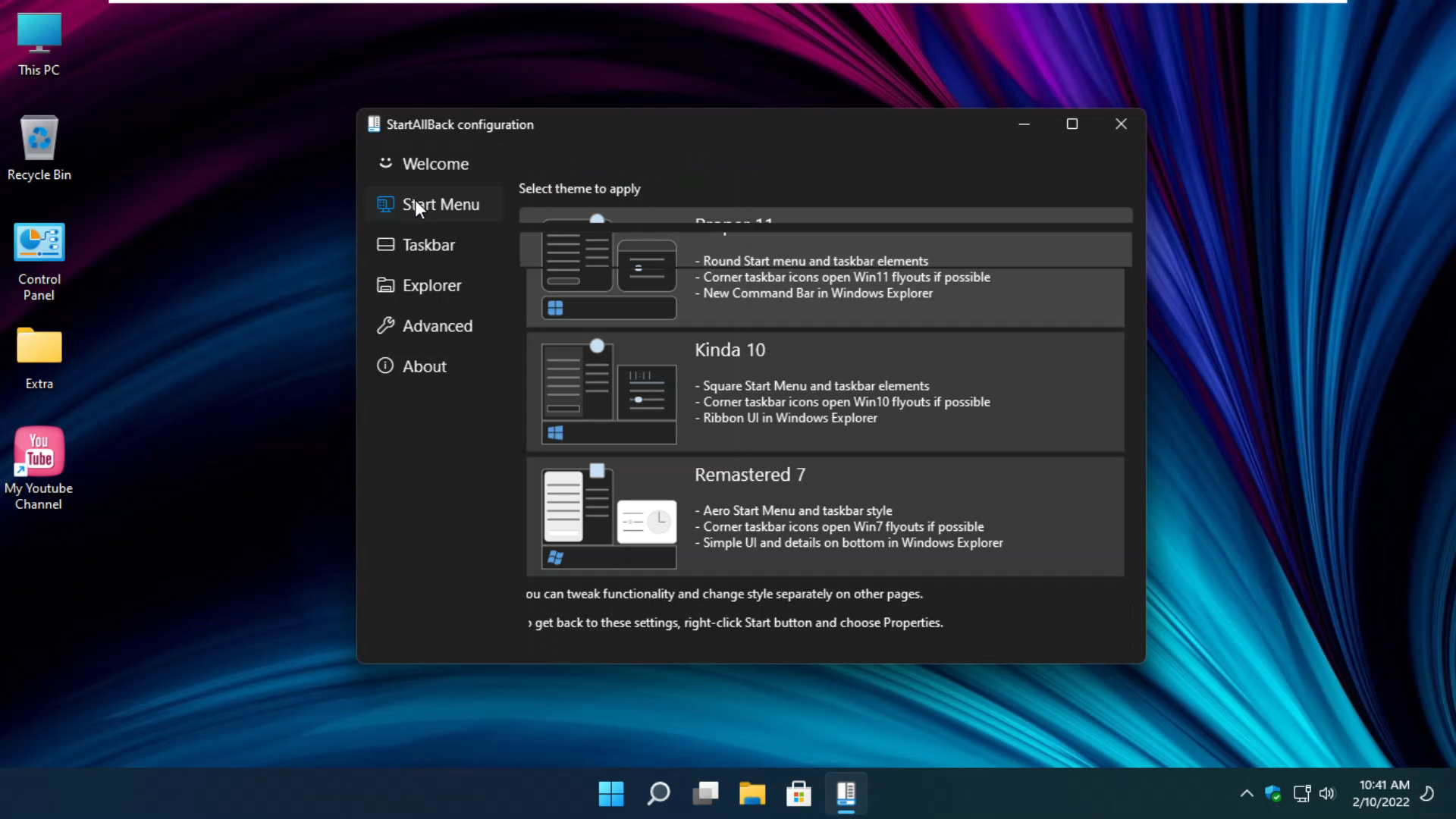Open Task View from taskbar
The height and width of the screenshot is (819, 1456).
coord(705,794)
